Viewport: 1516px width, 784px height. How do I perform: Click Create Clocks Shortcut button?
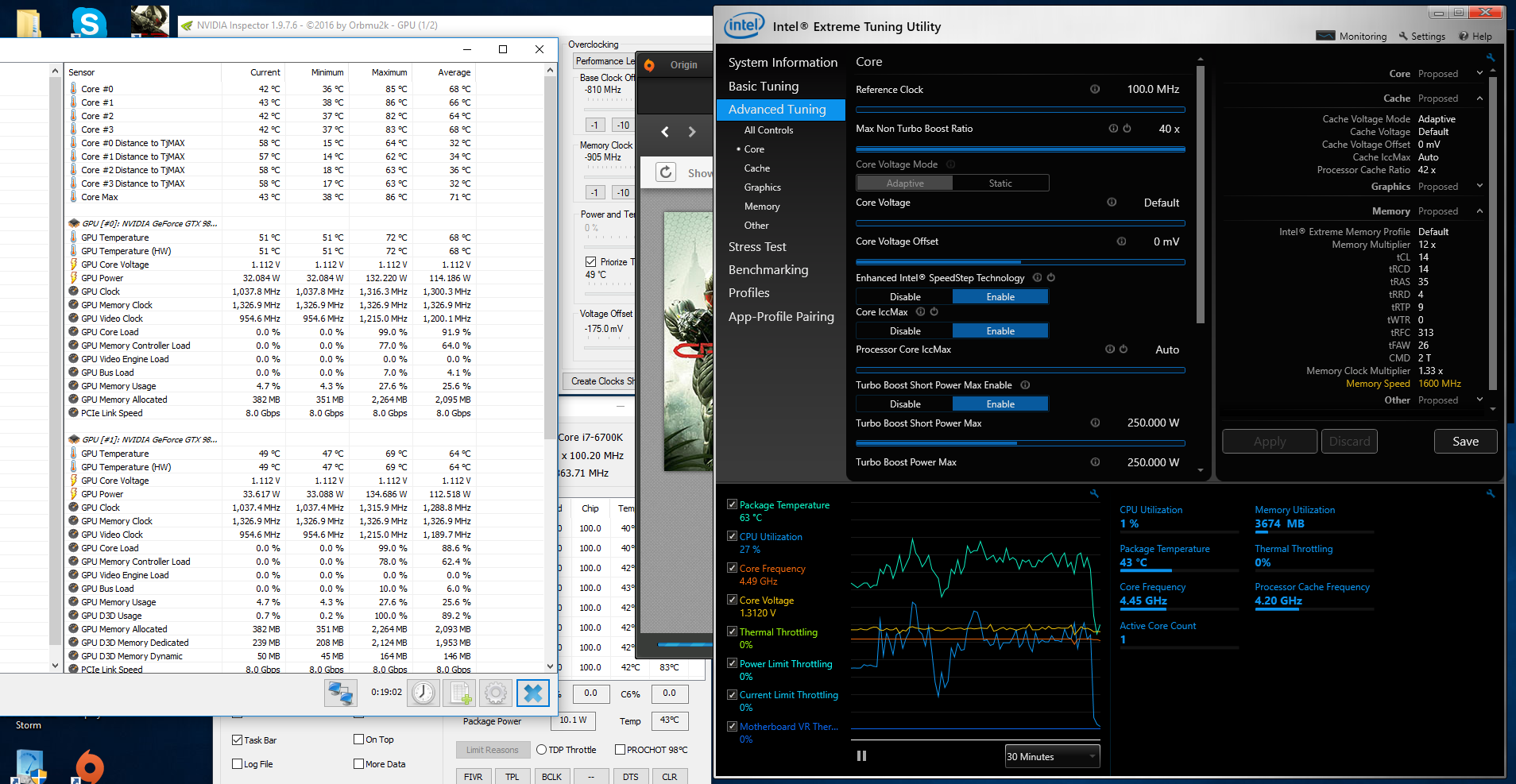pyautogui.click(x=599, y=381)
